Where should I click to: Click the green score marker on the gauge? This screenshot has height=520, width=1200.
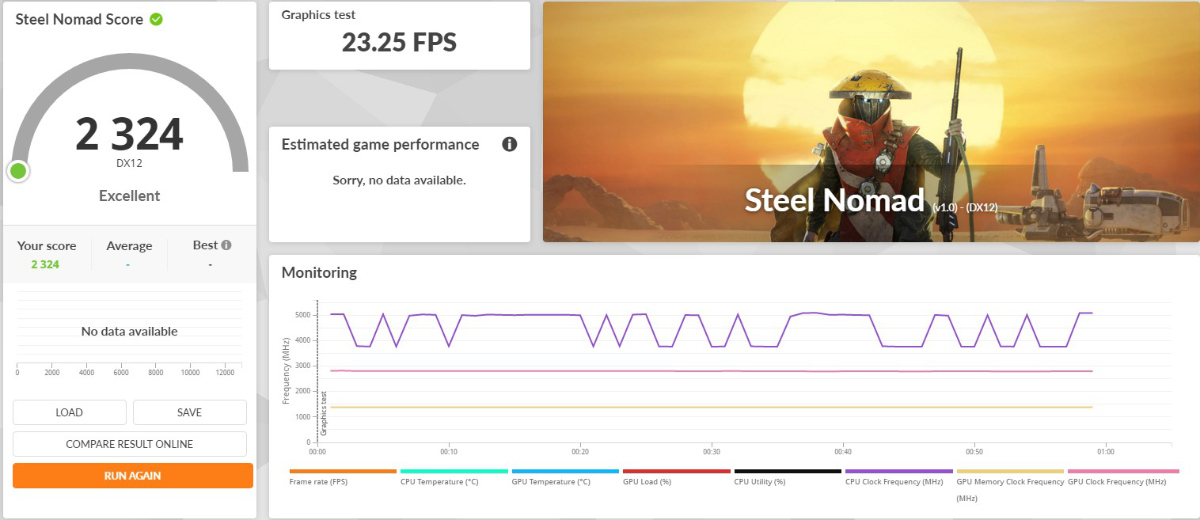(x=17, y=171)
